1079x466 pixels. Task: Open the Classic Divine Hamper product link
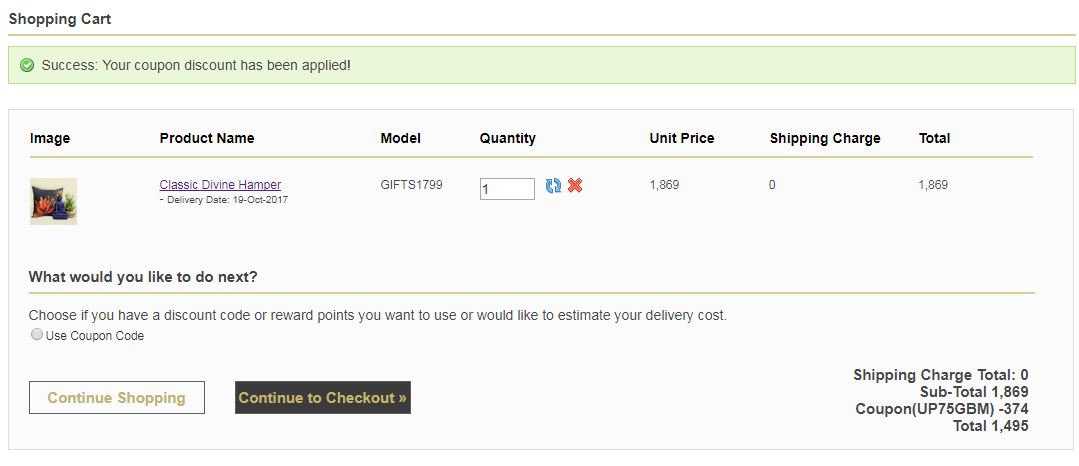(220, 185)
